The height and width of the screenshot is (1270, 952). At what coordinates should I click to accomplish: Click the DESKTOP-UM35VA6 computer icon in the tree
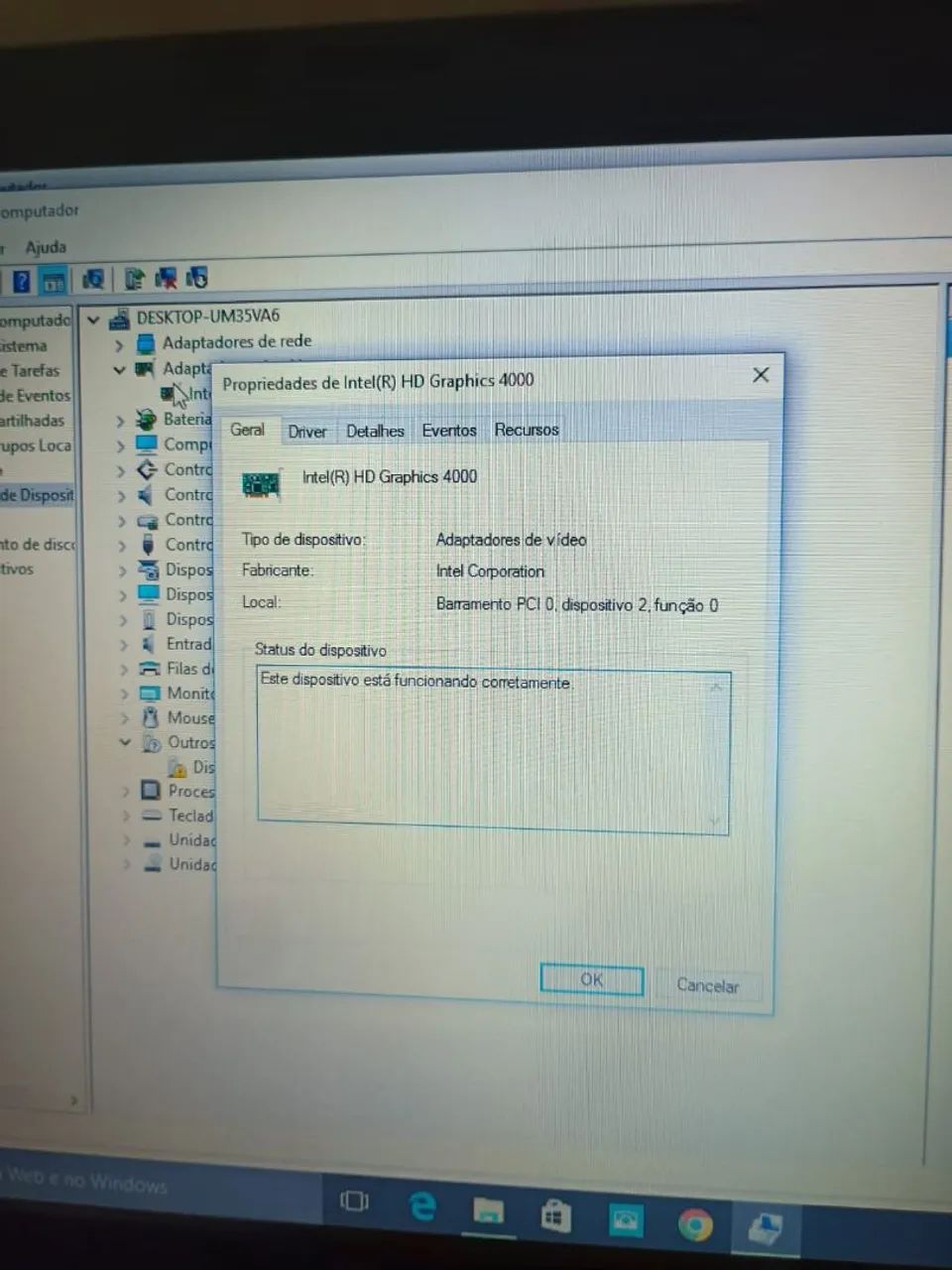[x=119, y=319]
